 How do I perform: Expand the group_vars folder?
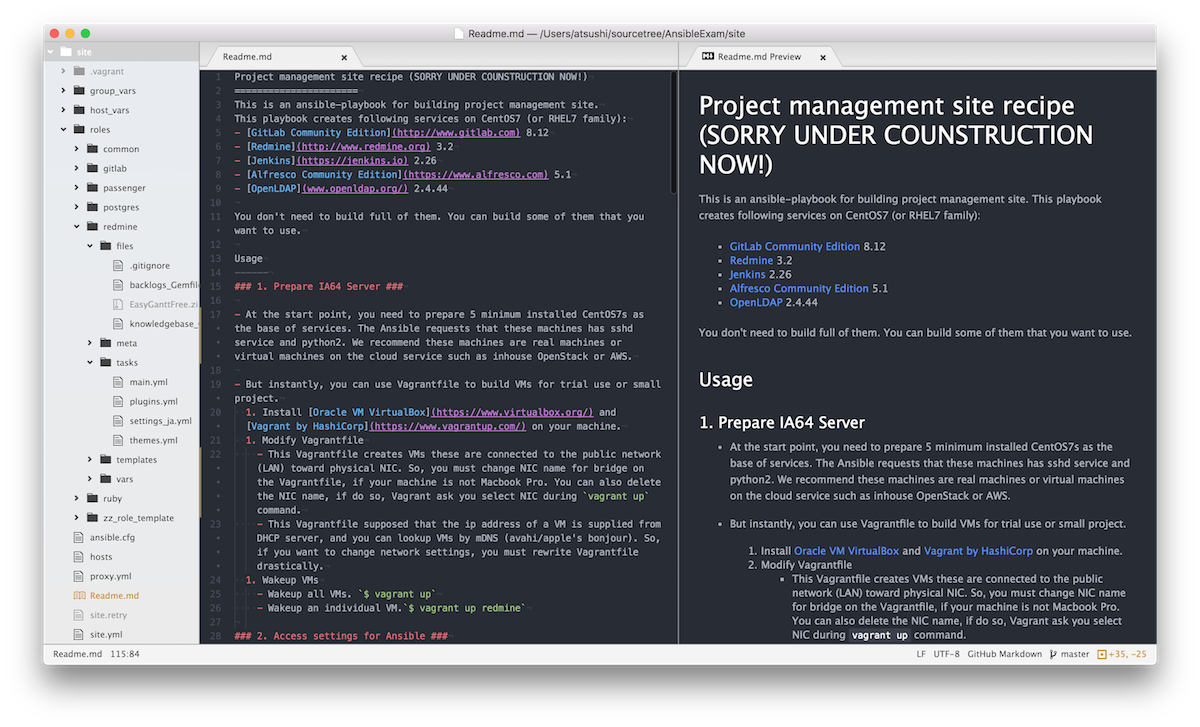tap(63, 91)
